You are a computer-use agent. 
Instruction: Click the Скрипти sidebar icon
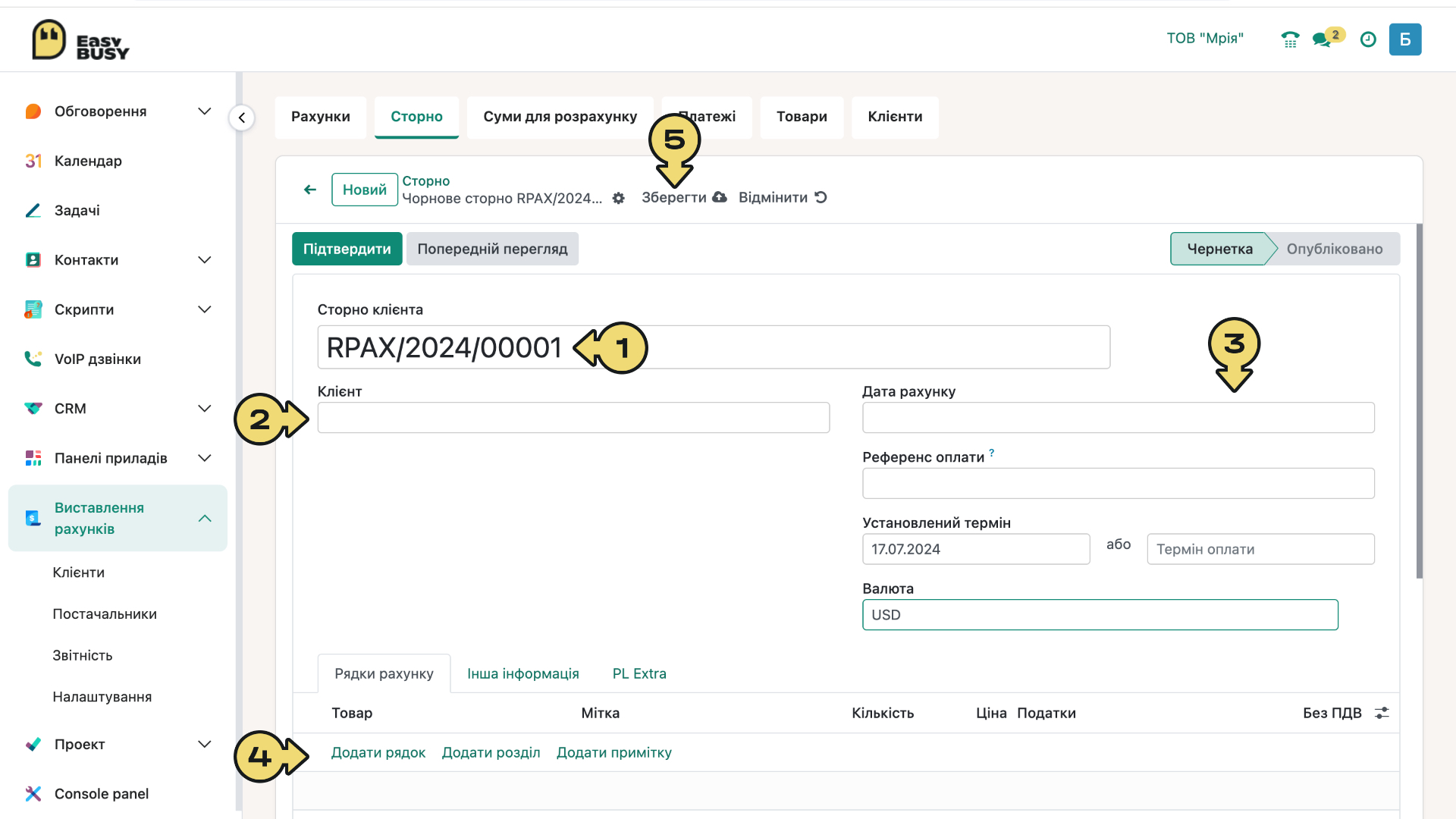tap(33, 309)
